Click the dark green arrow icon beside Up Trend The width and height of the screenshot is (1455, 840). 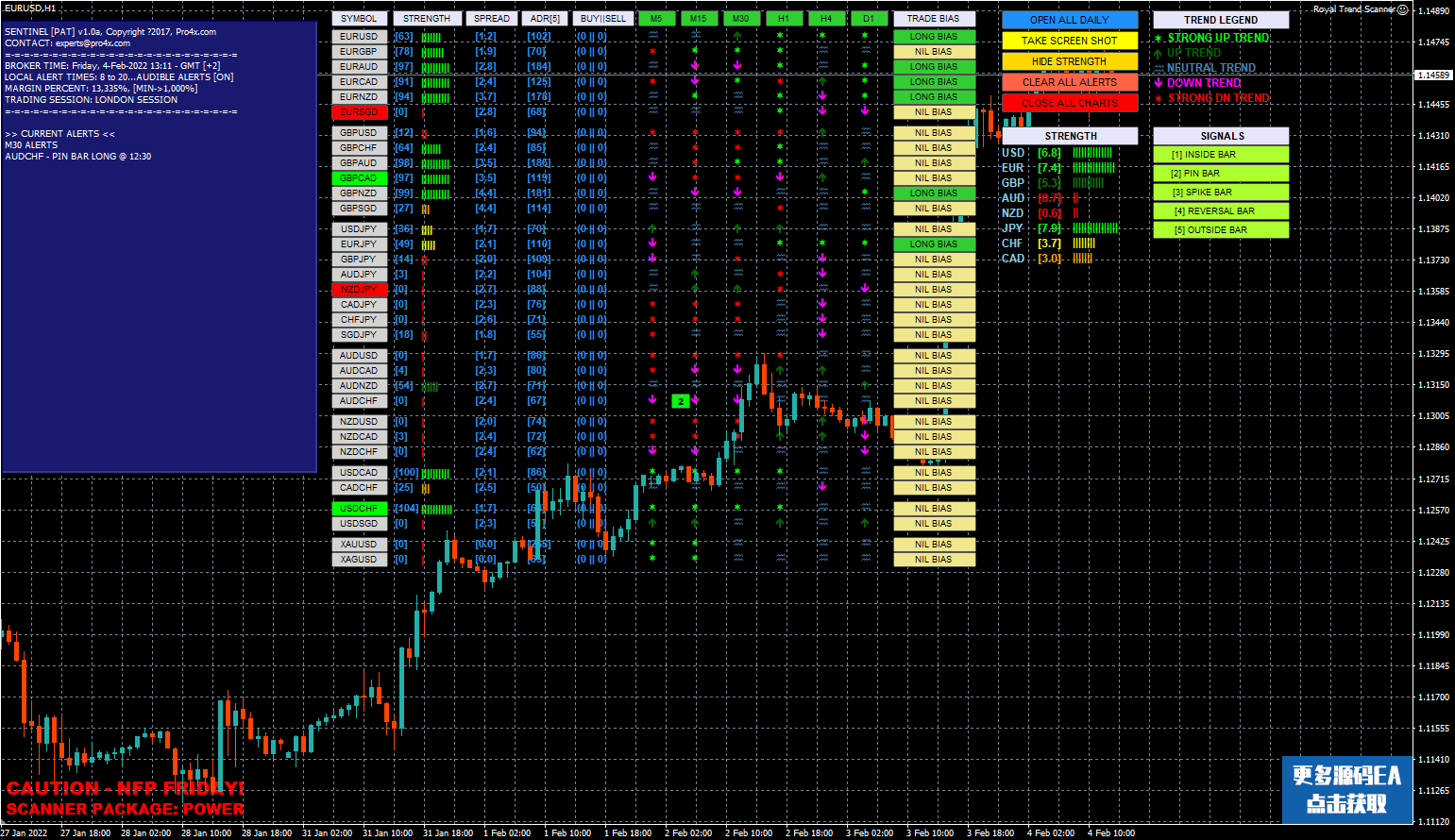1159,54
